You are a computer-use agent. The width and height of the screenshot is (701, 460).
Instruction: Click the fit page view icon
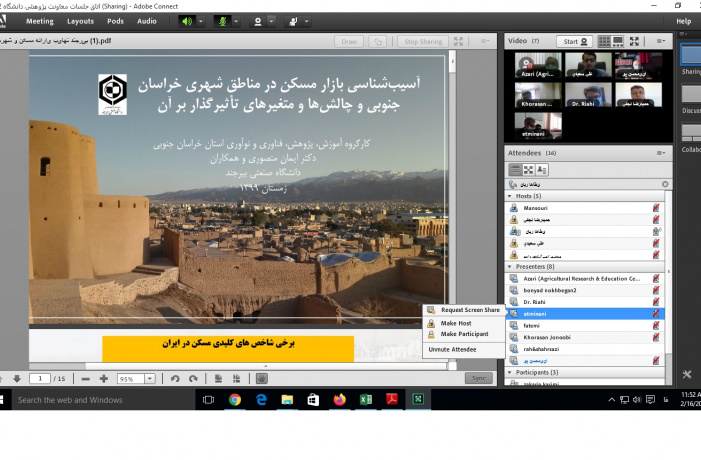[x=218, y=379]
